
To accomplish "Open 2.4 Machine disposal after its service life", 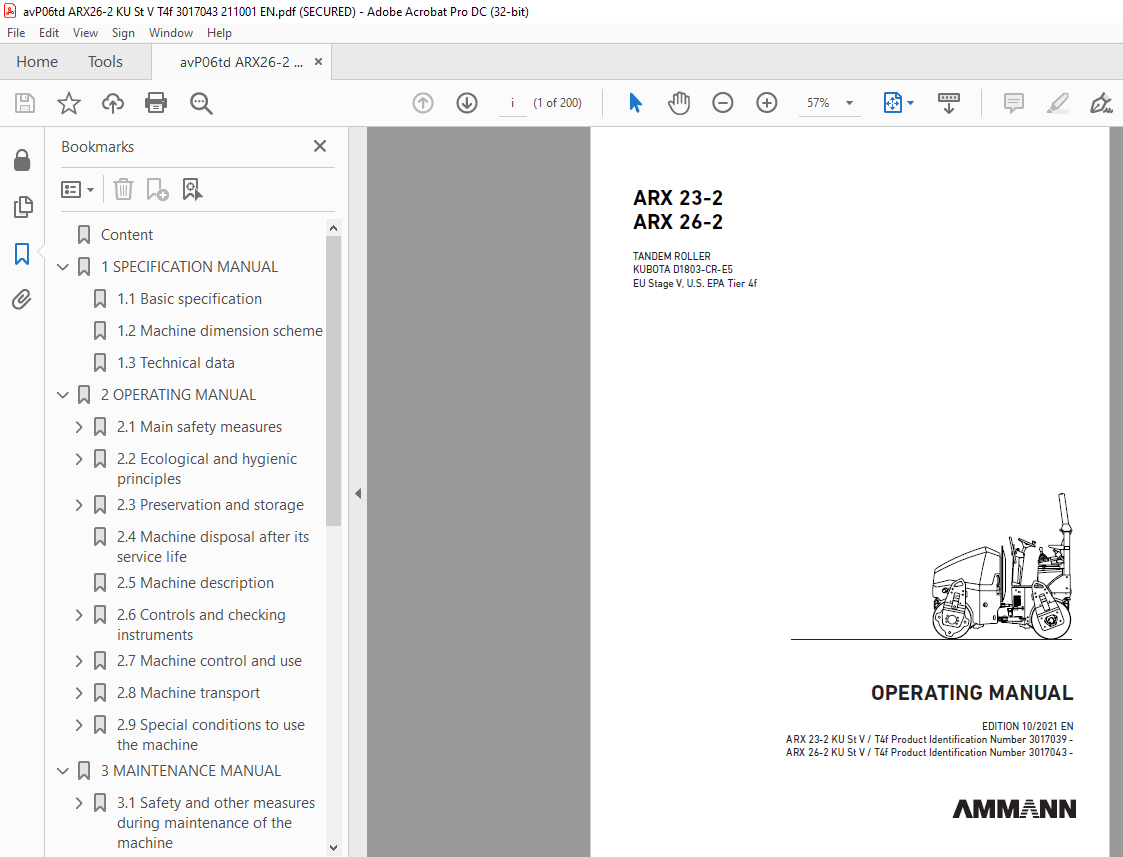I will click(213, 547).
